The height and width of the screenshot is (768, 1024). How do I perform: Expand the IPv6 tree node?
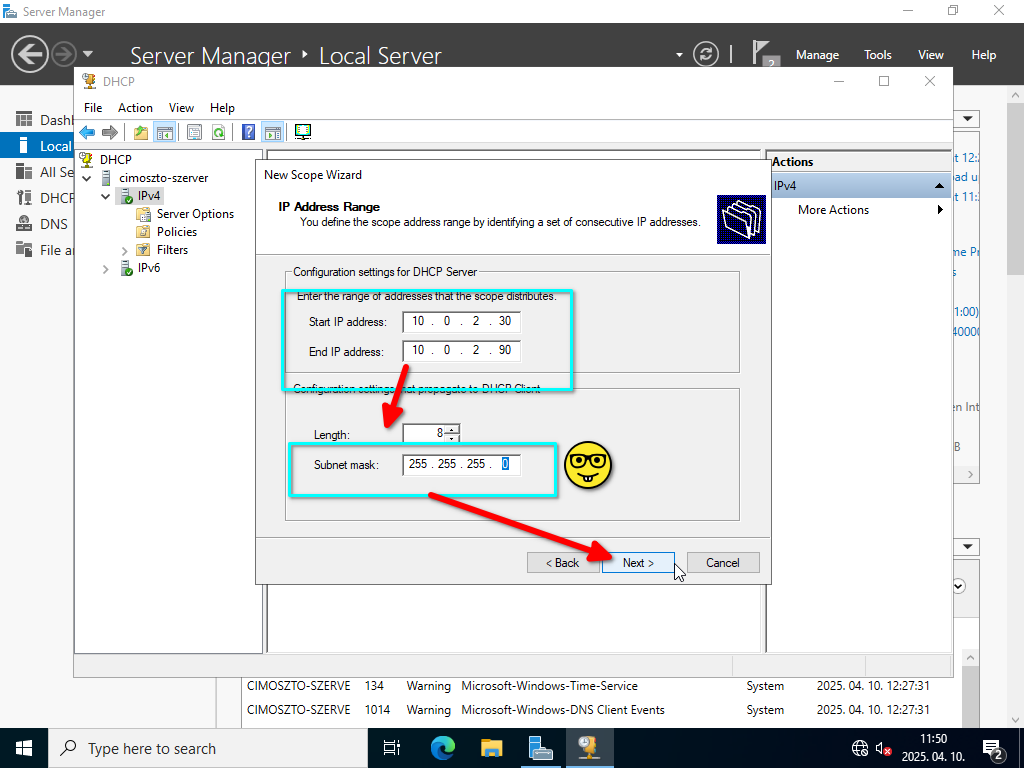[106, 268]
